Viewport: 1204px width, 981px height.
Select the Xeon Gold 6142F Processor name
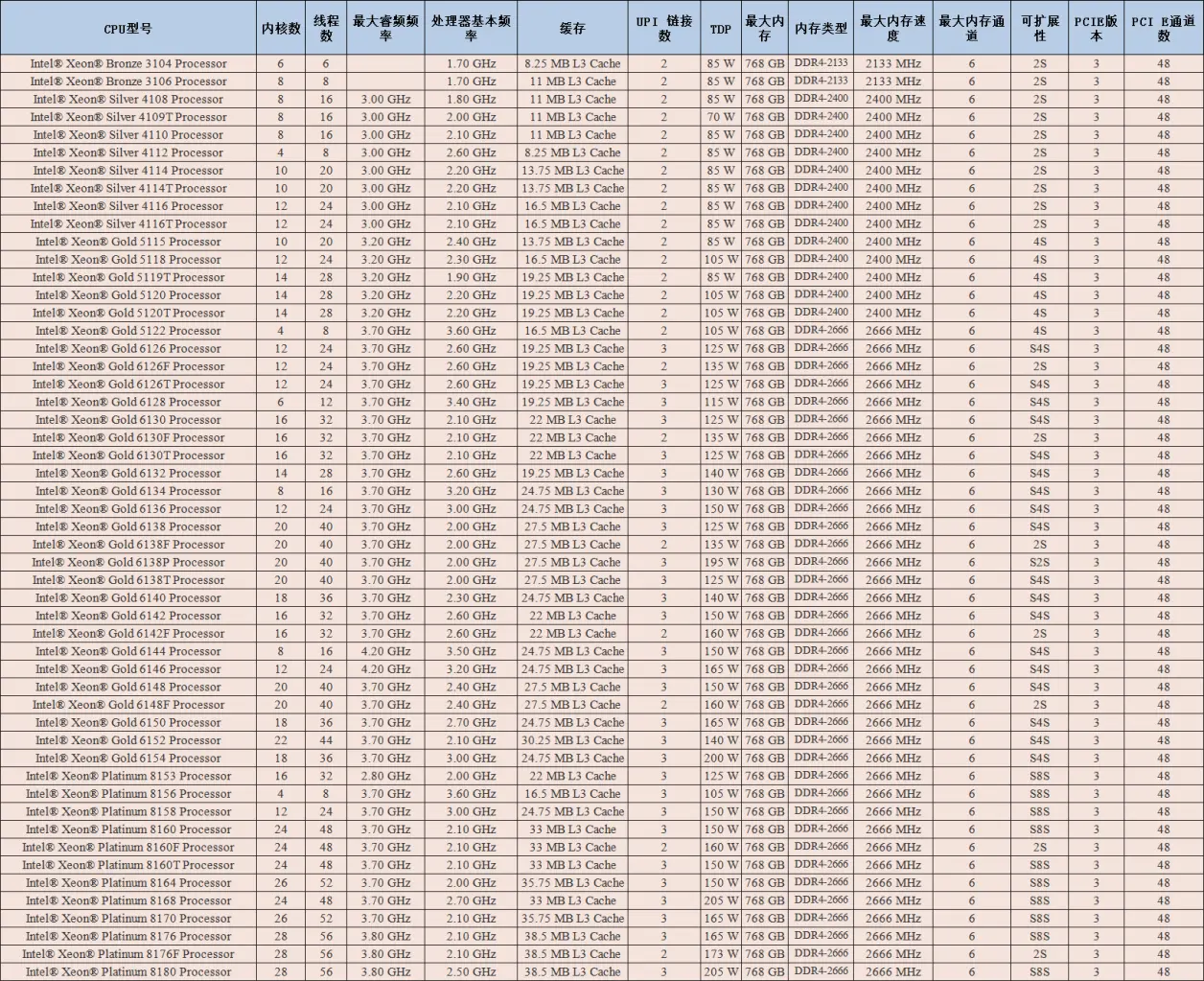click(128, 634)
